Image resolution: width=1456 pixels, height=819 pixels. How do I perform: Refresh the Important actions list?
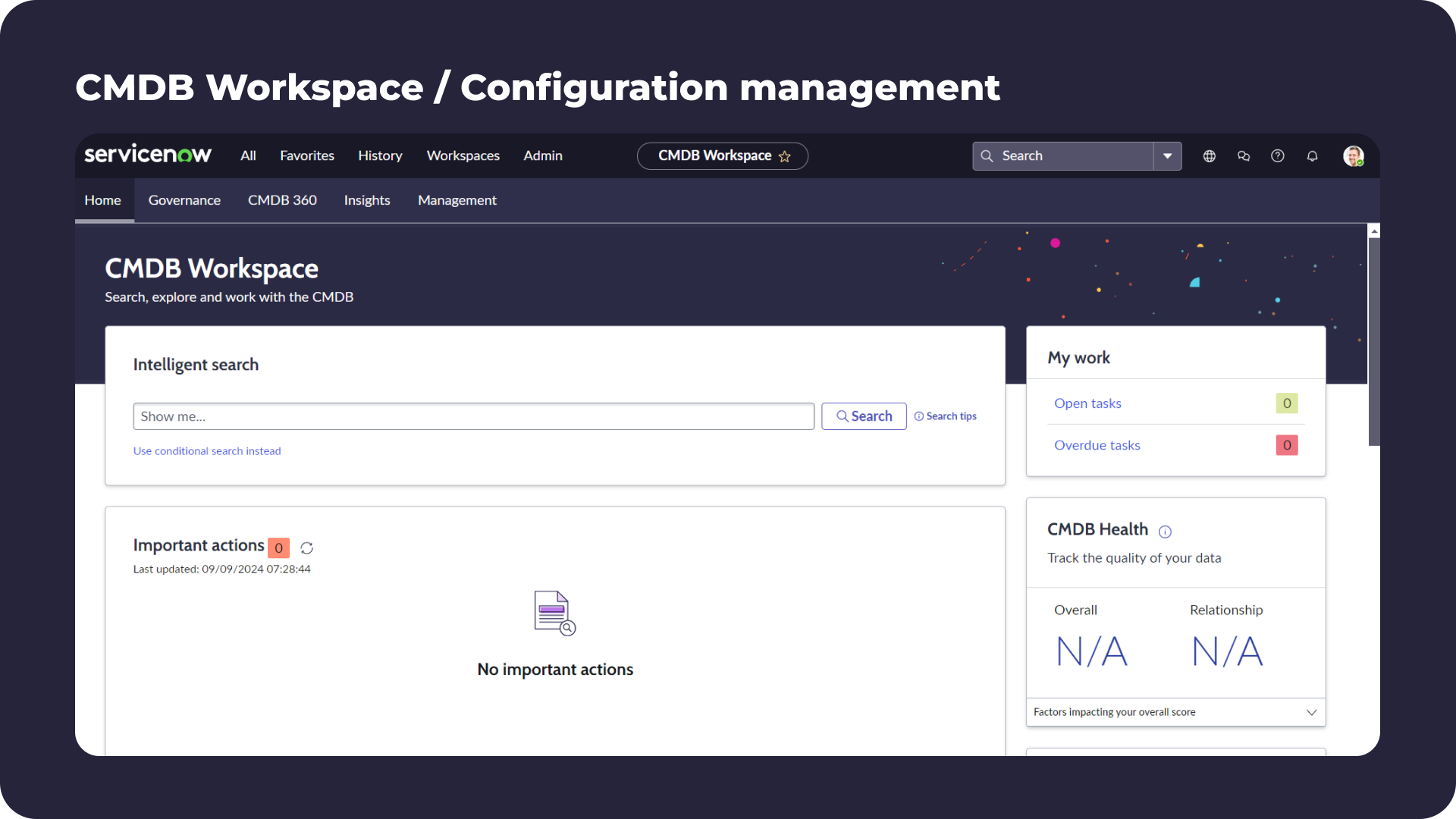click(306, 548)
